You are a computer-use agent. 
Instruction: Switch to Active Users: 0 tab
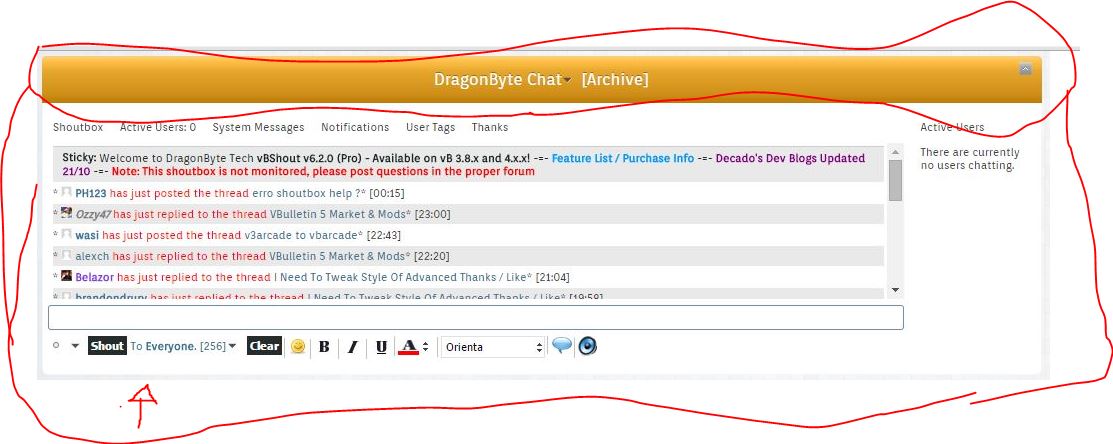158,127
